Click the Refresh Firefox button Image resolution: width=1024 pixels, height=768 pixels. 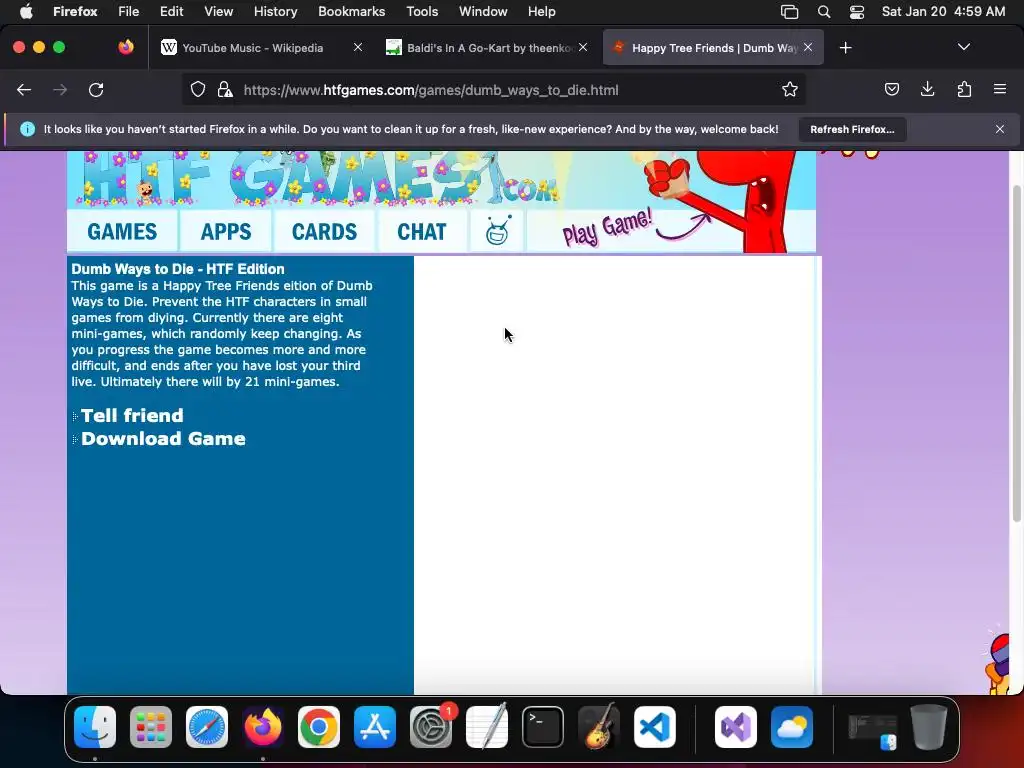click(x=852, y=129)
